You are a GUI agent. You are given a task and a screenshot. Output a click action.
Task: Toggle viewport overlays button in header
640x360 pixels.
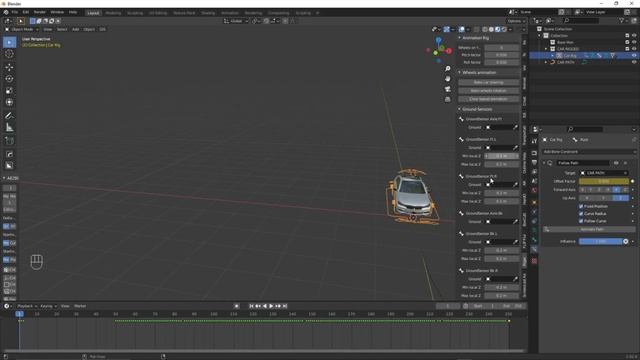[x=461, y=29]
